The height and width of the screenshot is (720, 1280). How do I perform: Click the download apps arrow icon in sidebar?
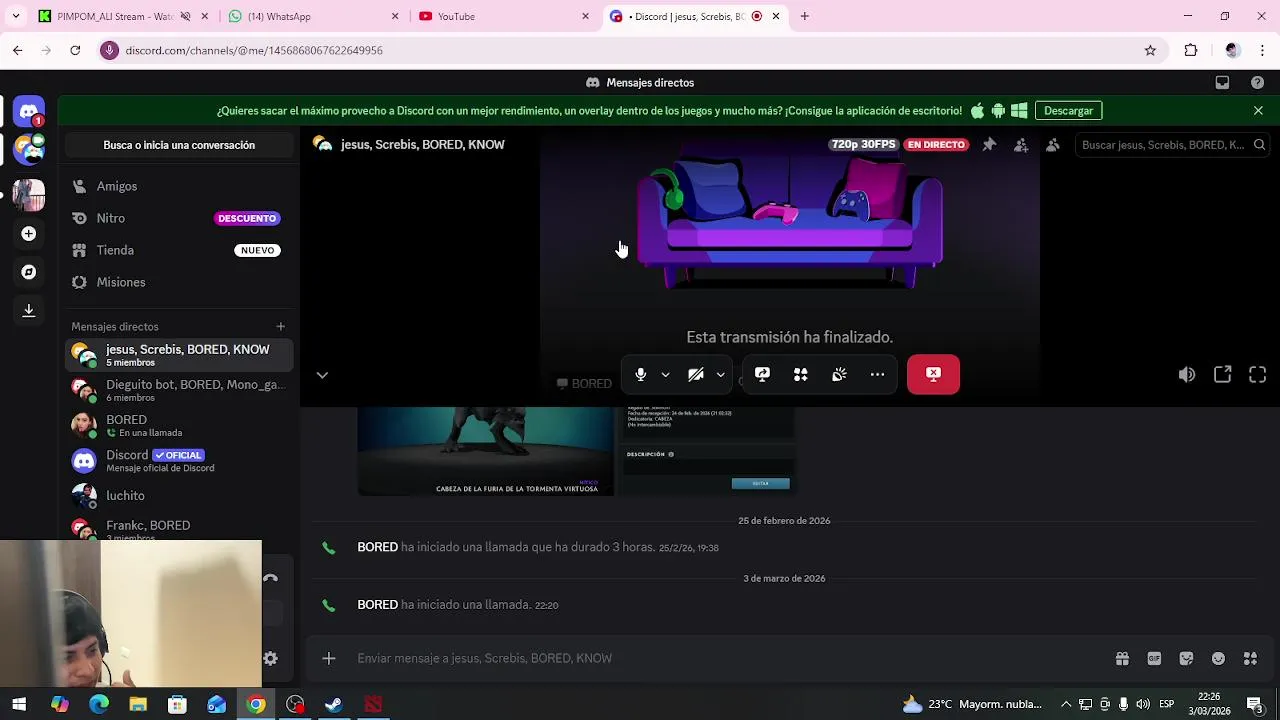29,310
